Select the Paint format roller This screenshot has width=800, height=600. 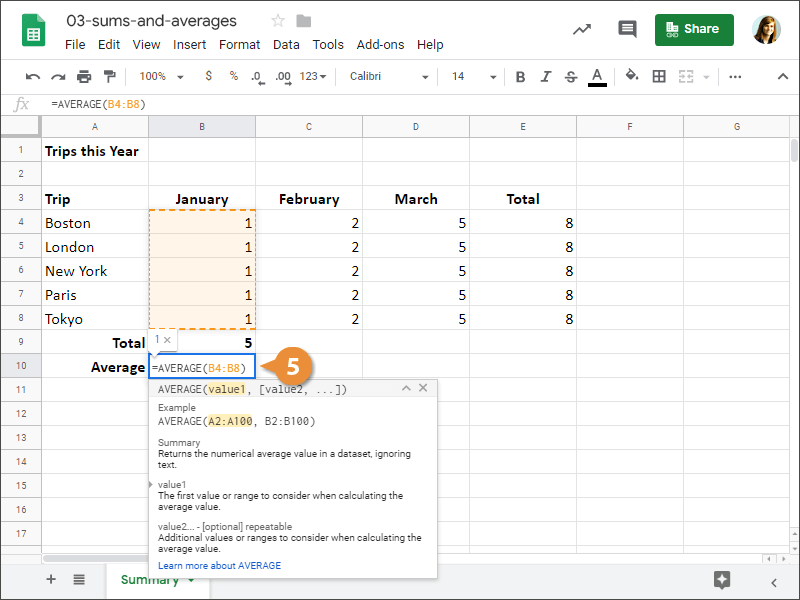(x=109, y=76)
